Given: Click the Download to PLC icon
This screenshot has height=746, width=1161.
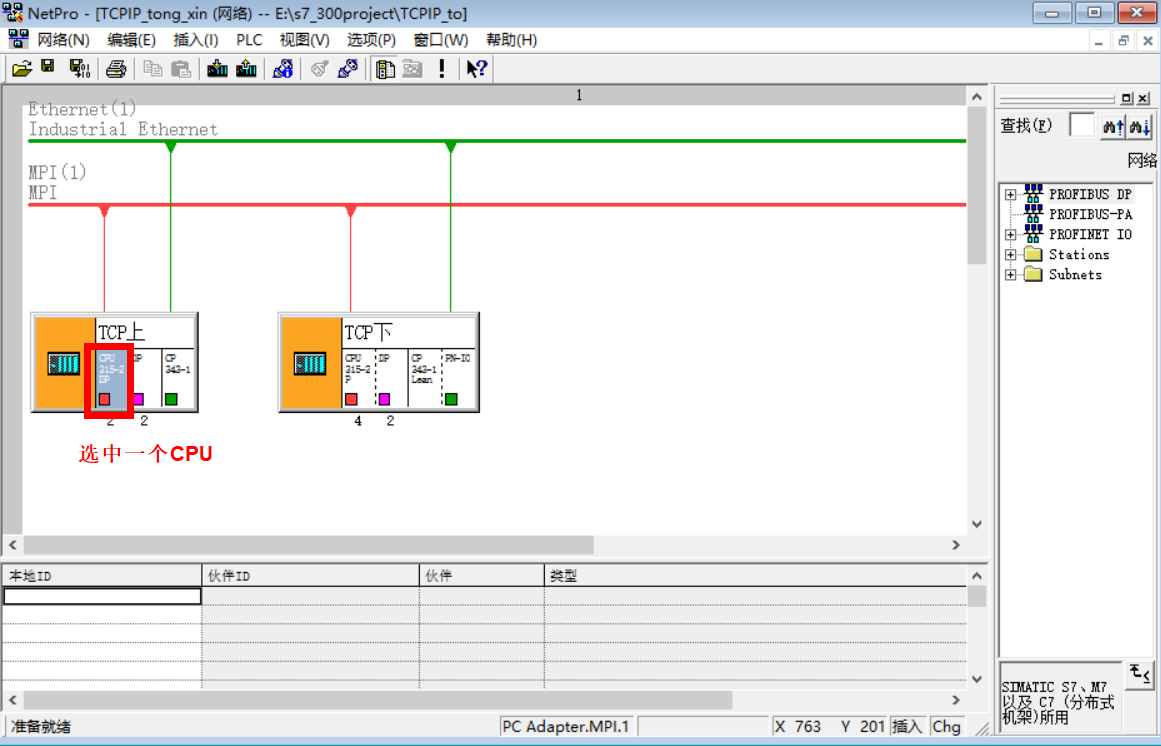Looking at the screenshot, I should coord(217,68).
